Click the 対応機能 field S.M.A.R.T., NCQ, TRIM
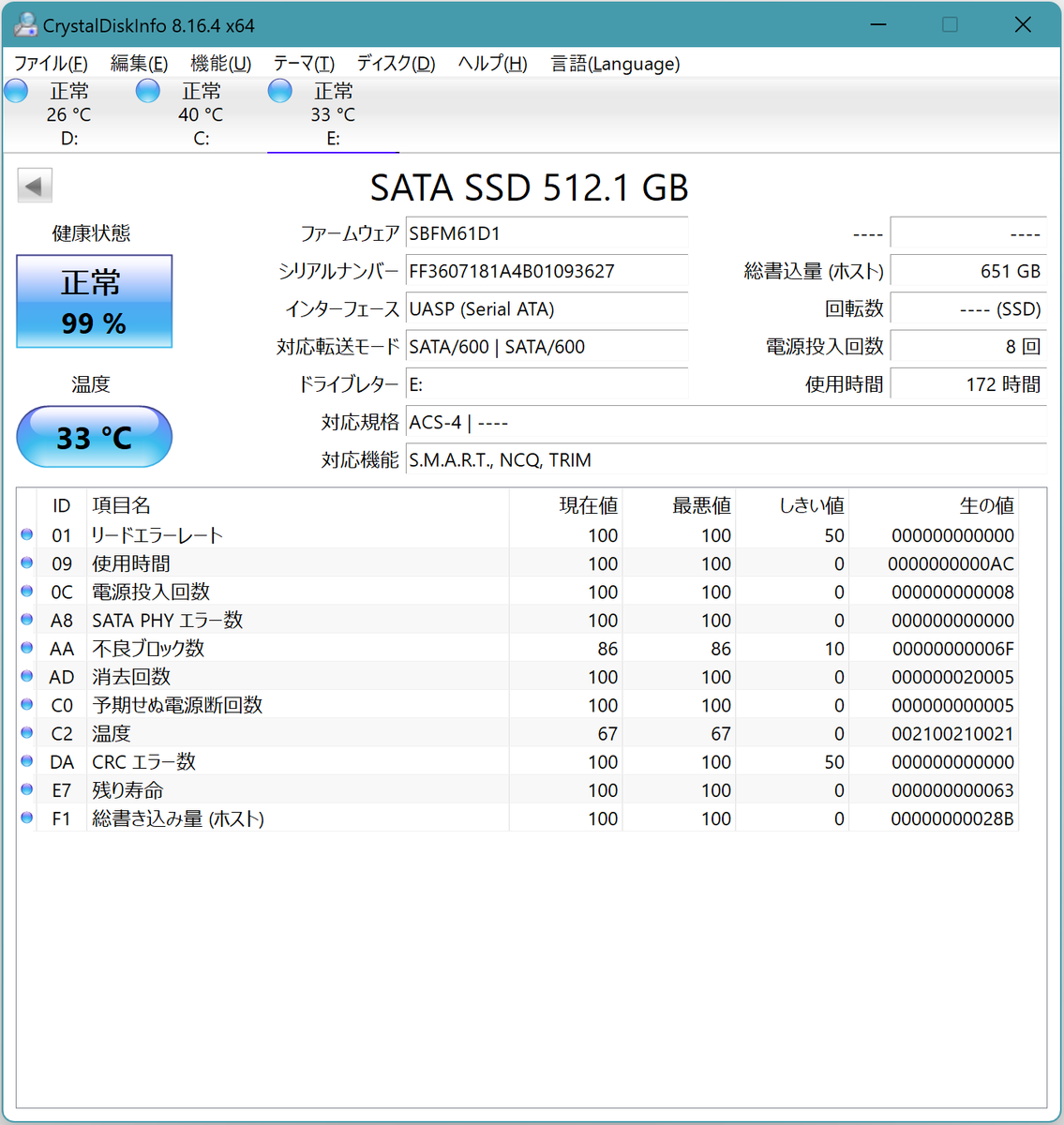The width and height of the screenshot is (1064, 1125). (x=727, y=460)
